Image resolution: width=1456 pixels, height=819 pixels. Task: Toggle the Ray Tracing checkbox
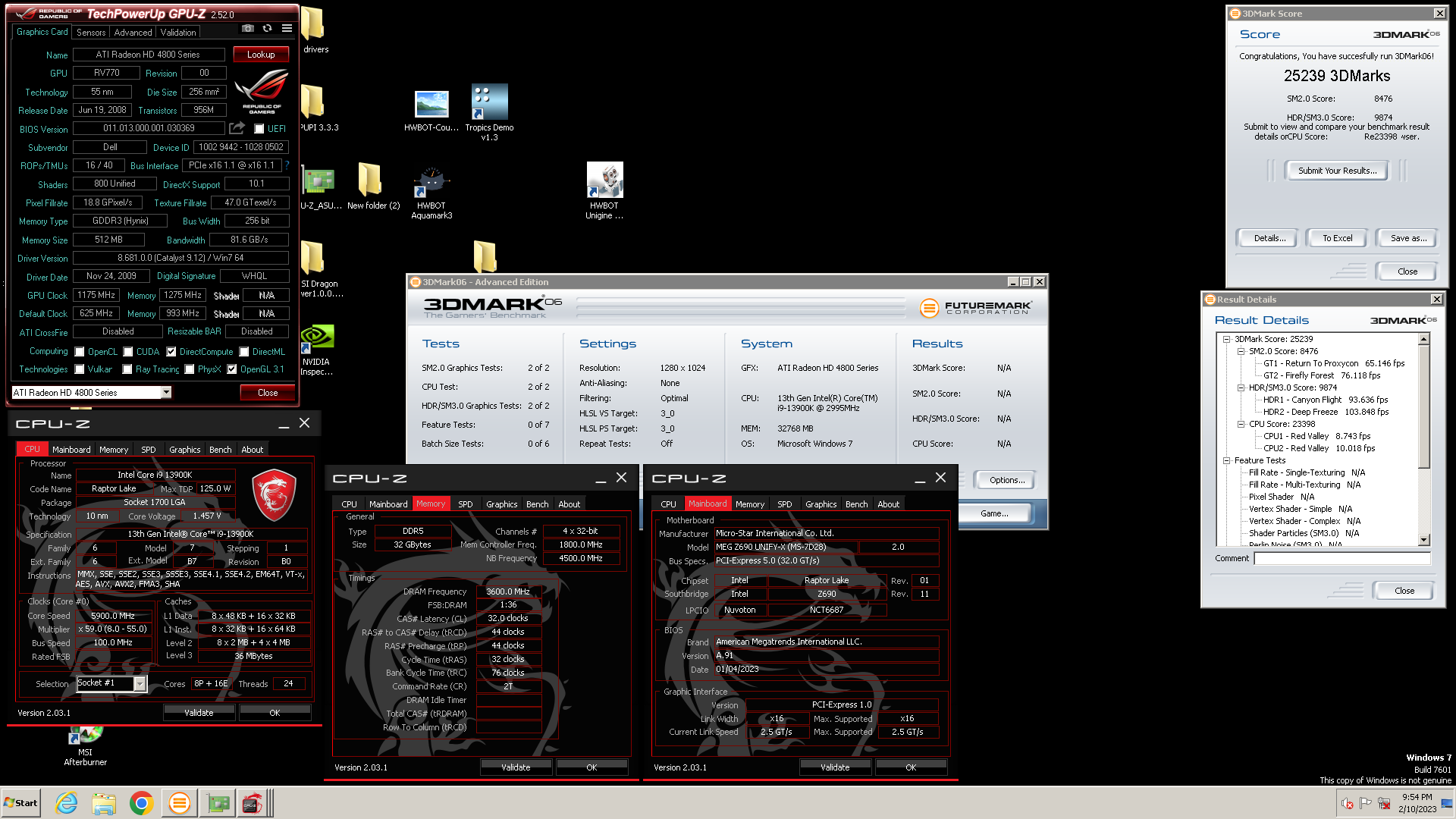(x=127, y=369)
